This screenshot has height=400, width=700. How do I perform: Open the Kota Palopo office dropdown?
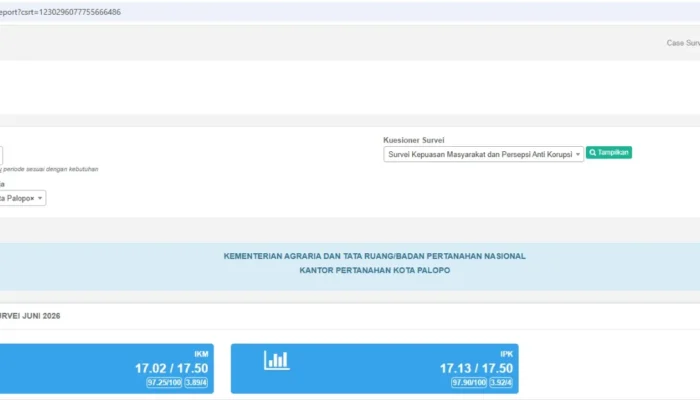[22, 198]
